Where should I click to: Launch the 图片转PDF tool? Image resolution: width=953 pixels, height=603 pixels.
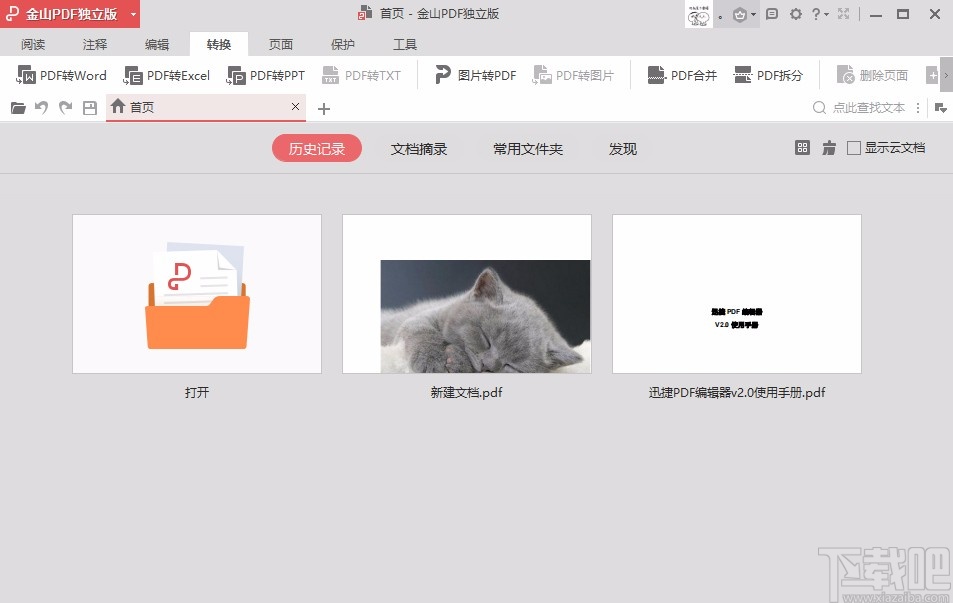click(x=473, y=74)
